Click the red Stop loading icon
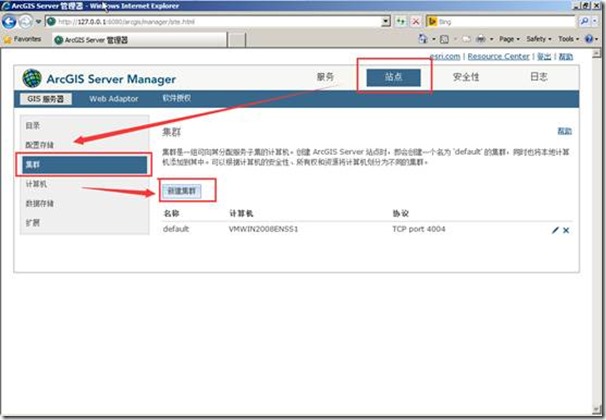This screenshot has width=606, height=420. (415, 22)
